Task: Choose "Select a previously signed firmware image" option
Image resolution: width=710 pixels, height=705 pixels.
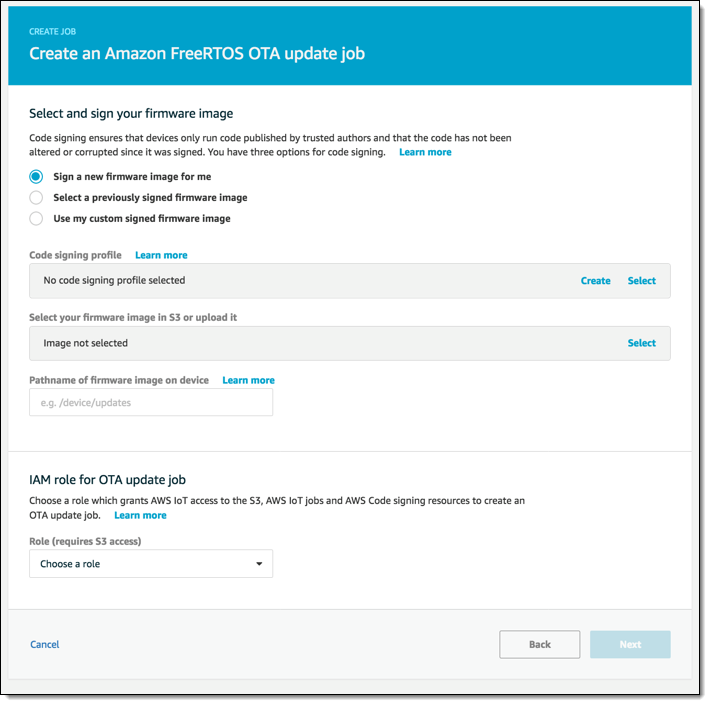Action: pyautogui.click(x=37, y=197)
